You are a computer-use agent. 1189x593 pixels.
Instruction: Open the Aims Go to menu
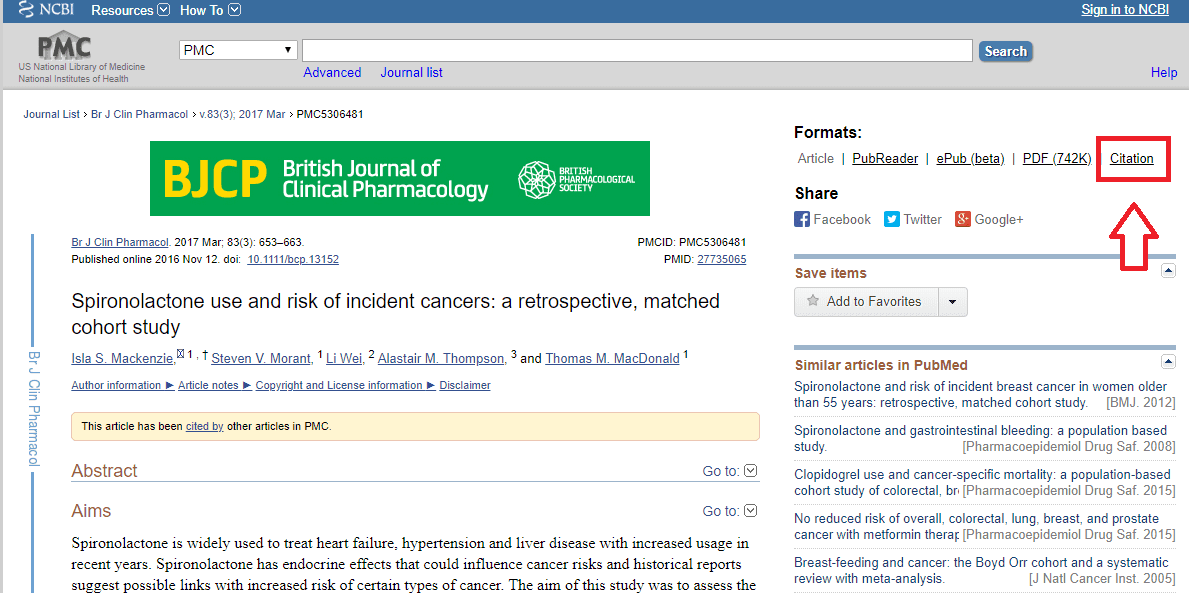pos(729,511)
